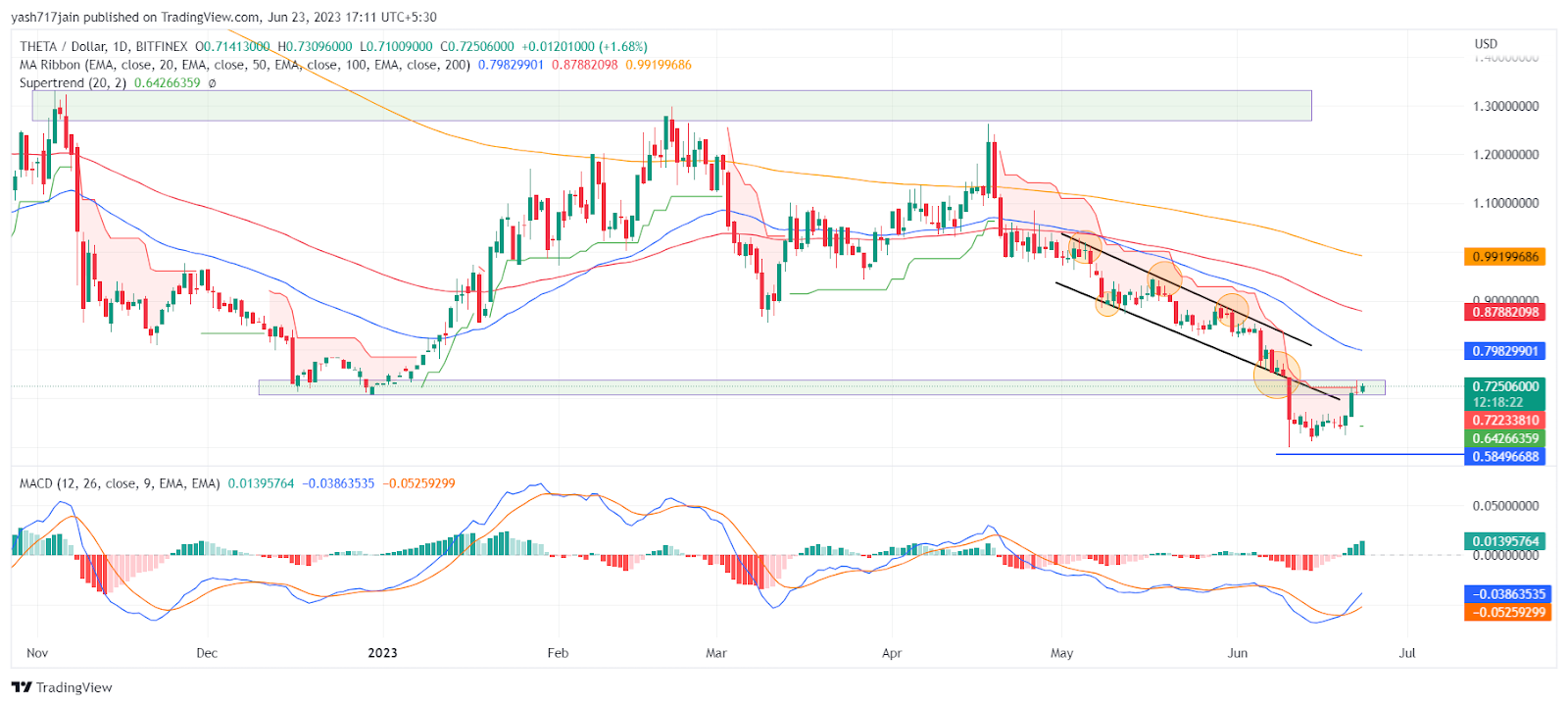The image size is (1568, 706).
Task: Click the 0.64266359 value in the Supertrend legend
Action: click(168, 83)
